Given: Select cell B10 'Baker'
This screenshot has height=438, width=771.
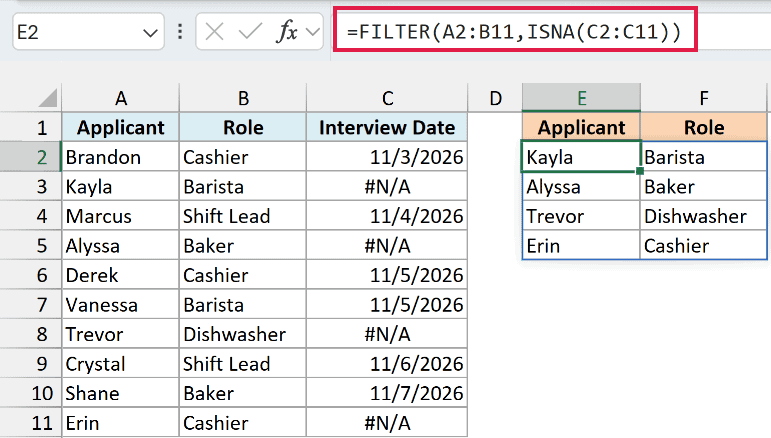Looking at the screenshot, I should point(243,393).
